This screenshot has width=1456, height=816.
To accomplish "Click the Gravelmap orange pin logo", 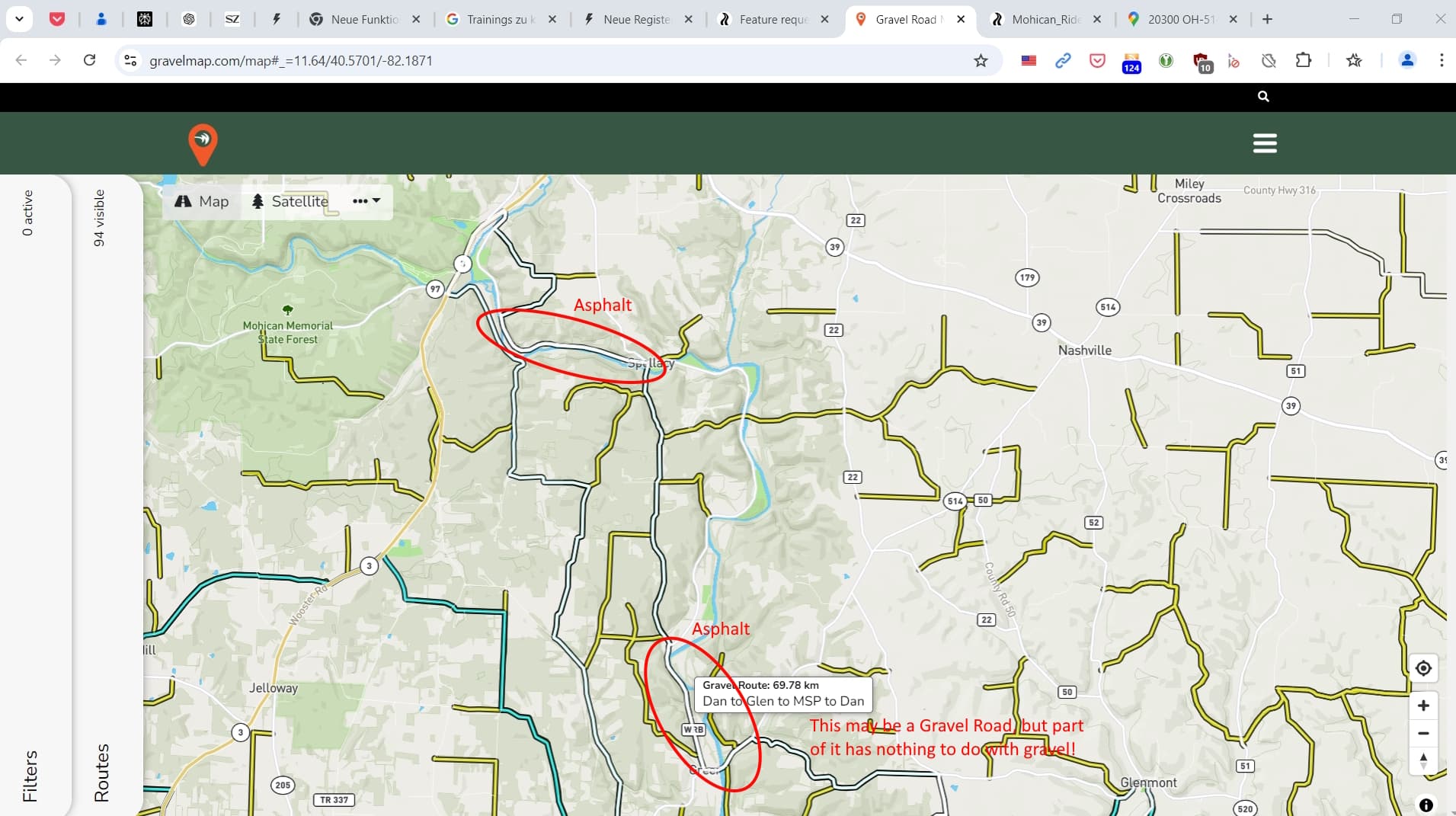I will [203, 144].
